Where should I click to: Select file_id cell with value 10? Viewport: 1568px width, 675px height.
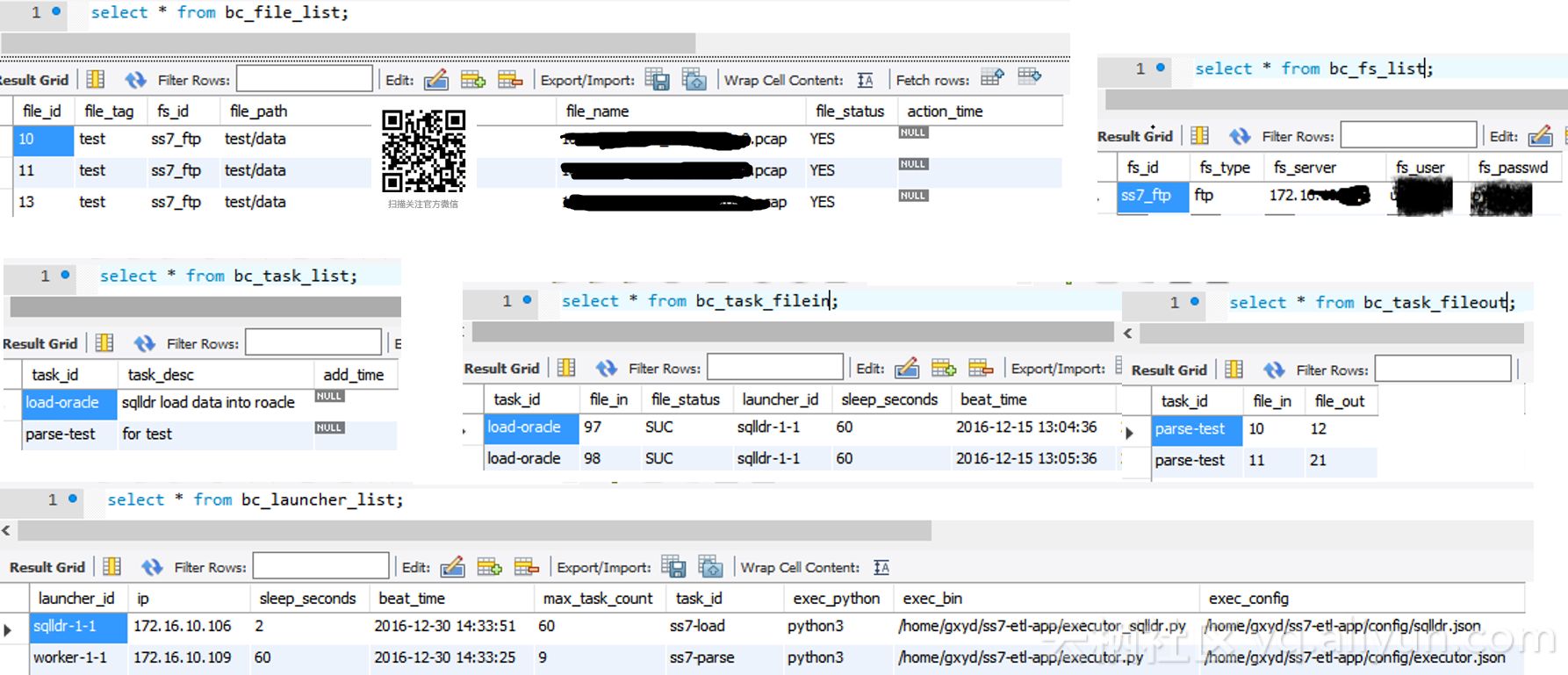point(43,140)
